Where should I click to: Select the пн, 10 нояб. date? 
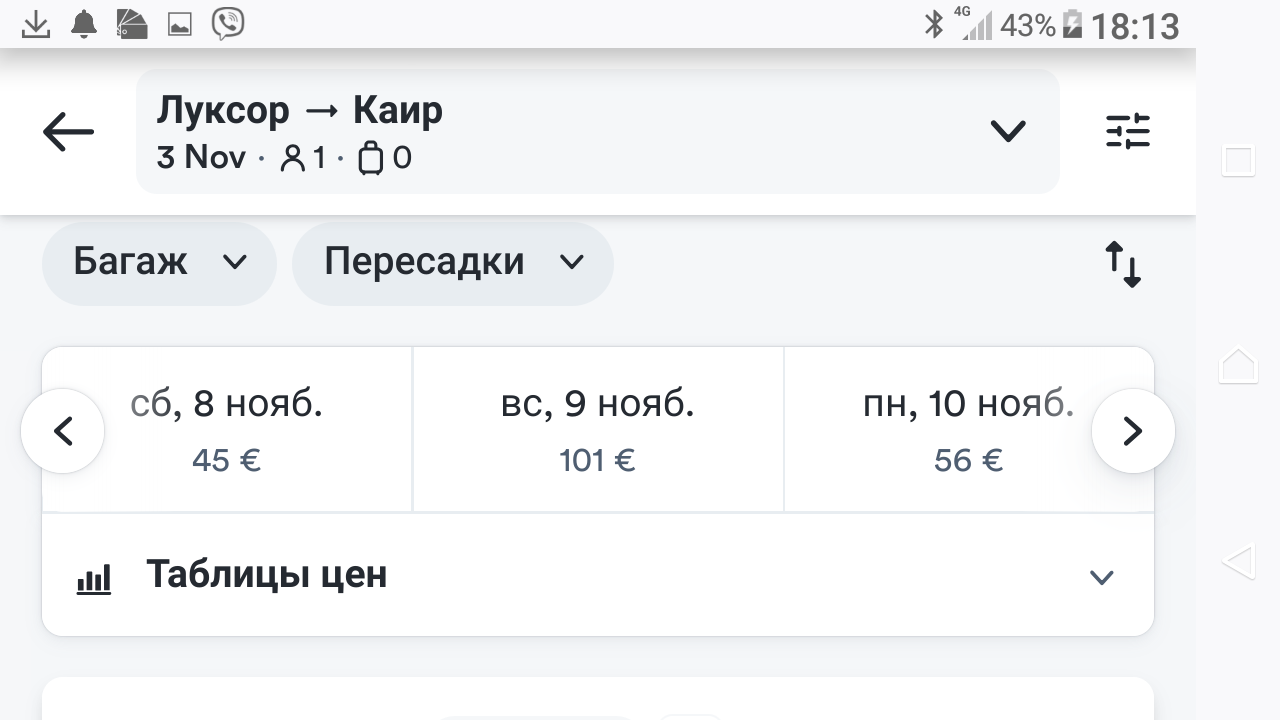pyautogui.click(x=968, y=429)
